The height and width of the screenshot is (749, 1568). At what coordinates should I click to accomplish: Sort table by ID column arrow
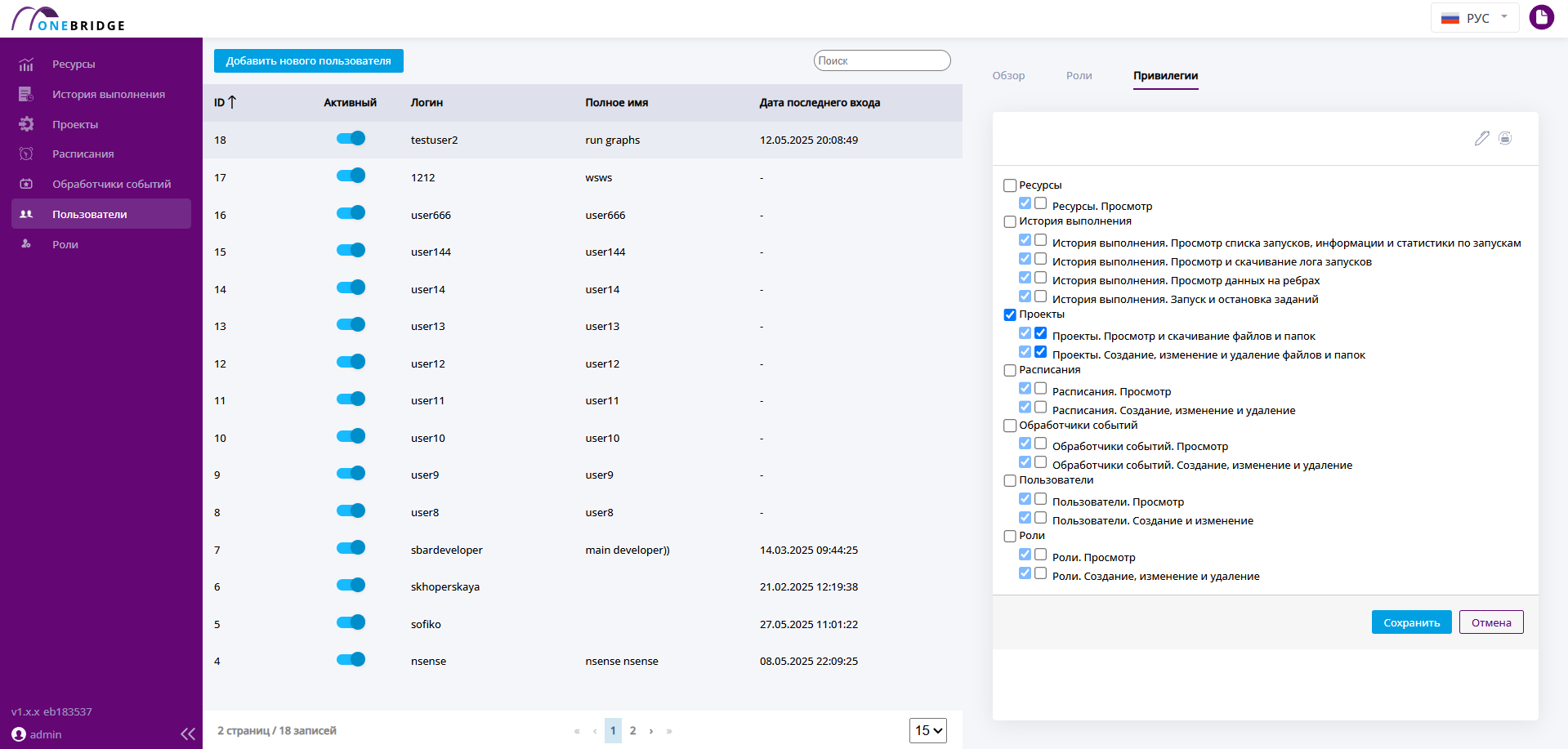(x=232, y=102)
